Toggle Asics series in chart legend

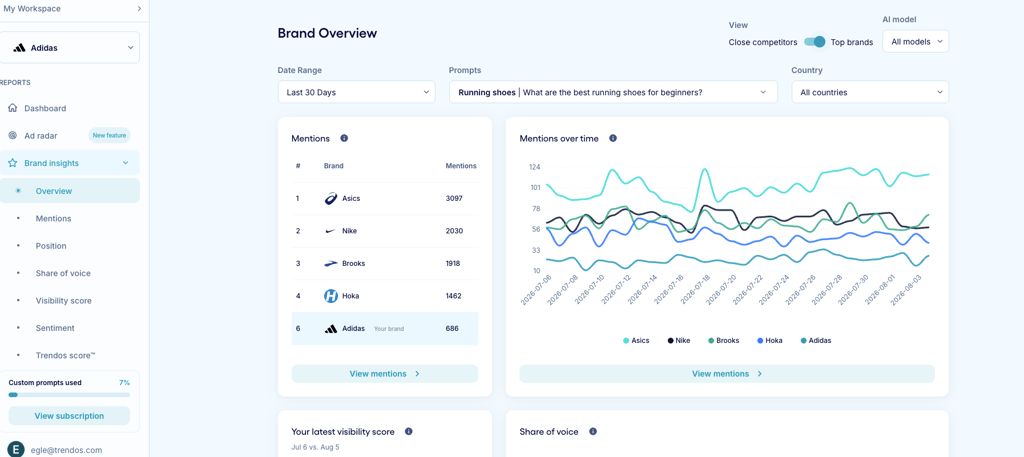point(636,341)
